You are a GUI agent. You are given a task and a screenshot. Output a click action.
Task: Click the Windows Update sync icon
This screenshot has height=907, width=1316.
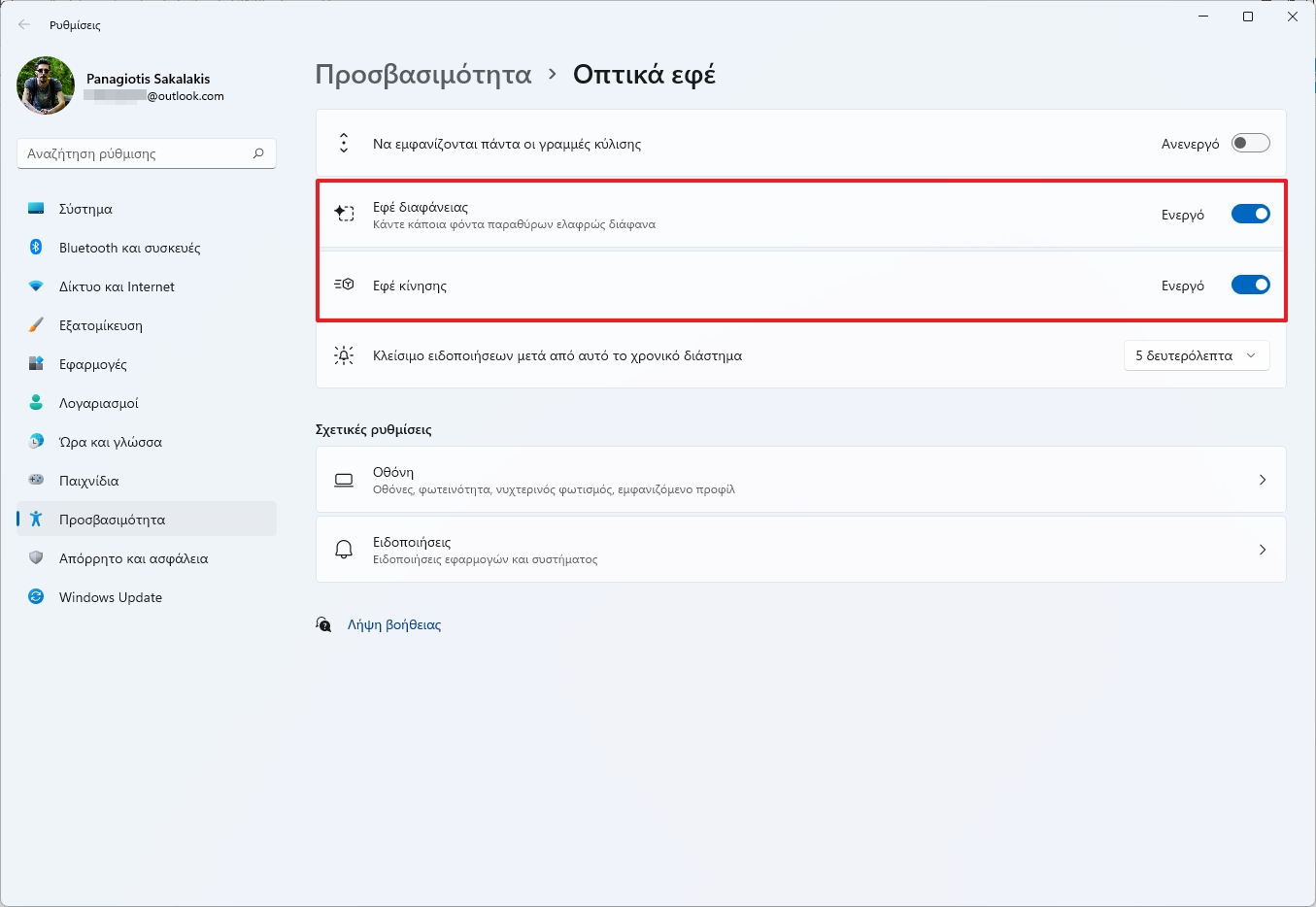pyautogui.click(x=36, y=597)
